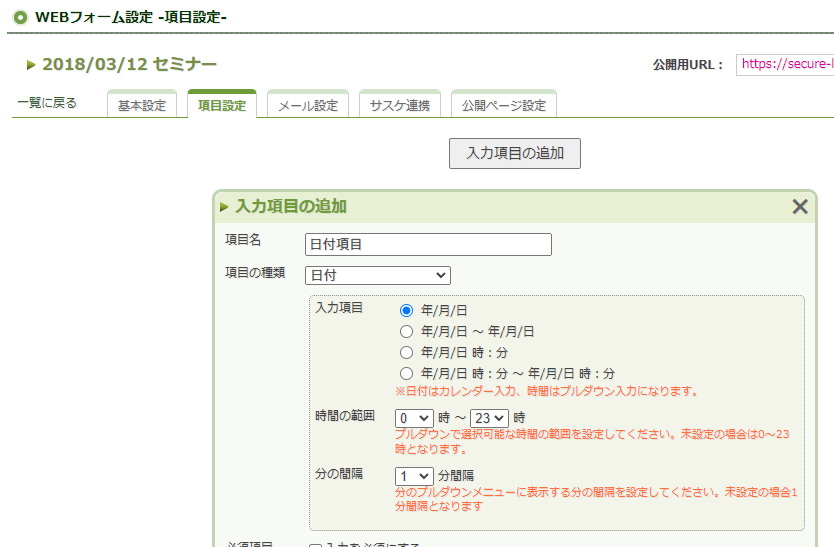Select the single 年/月/日 時:分 radio option
This screenshot has height=547, width=834.
point(406,352)
